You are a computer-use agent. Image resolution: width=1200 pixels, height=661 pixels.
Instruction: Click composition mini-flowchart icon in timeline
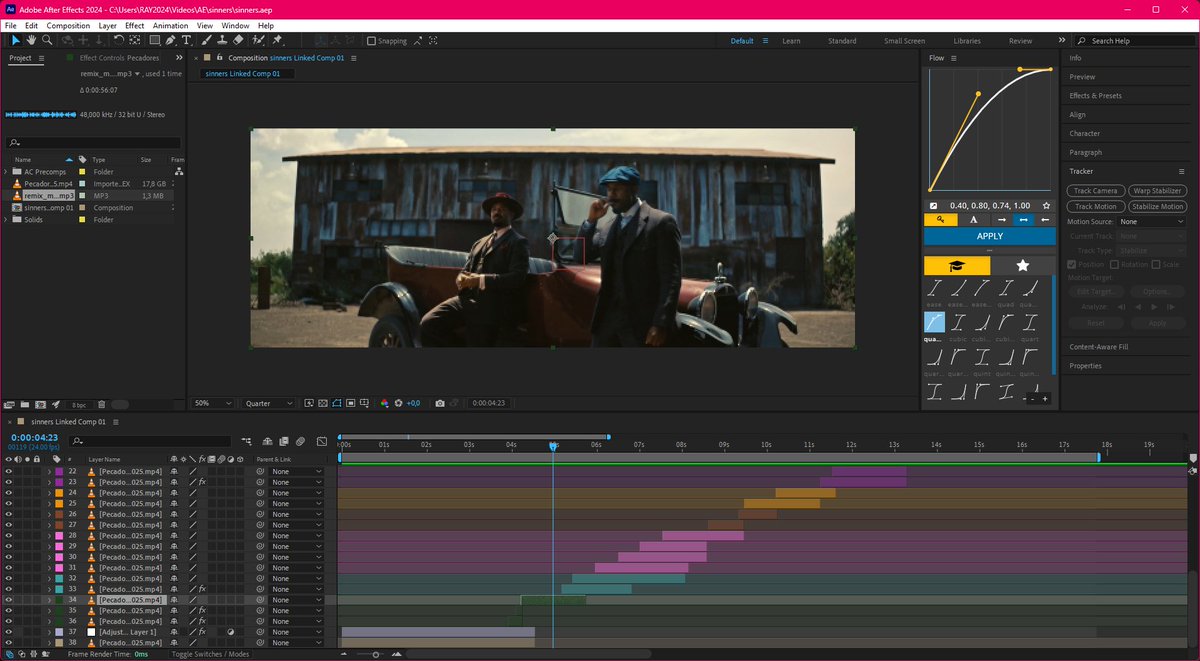(246, 441)
